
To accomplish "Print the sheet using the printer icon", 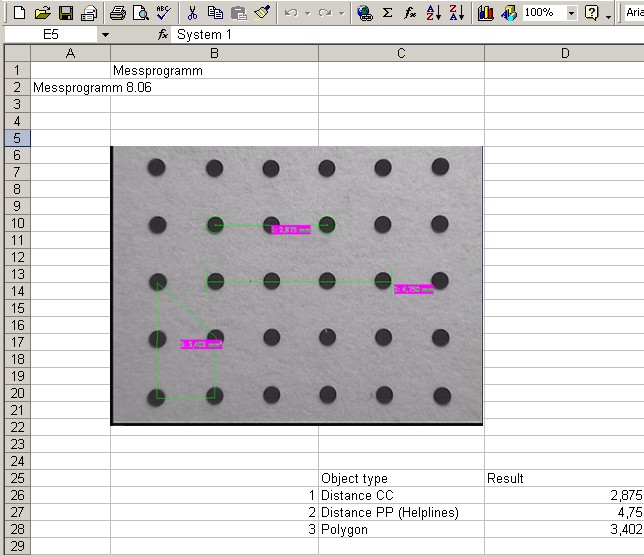I will pos(117,13).
